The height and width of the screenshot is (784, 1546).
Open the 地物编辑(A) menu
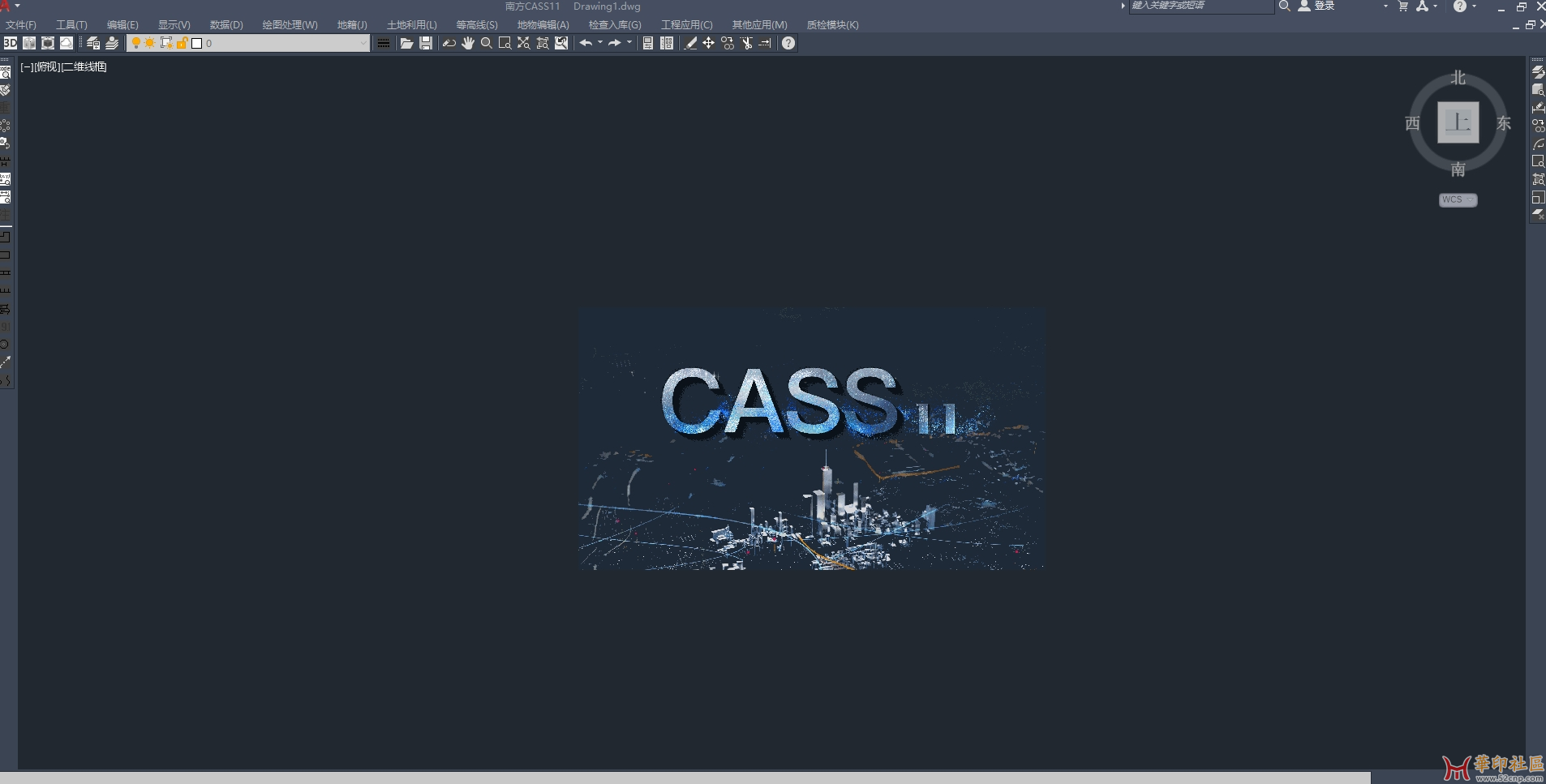click(x=543, y=25)
